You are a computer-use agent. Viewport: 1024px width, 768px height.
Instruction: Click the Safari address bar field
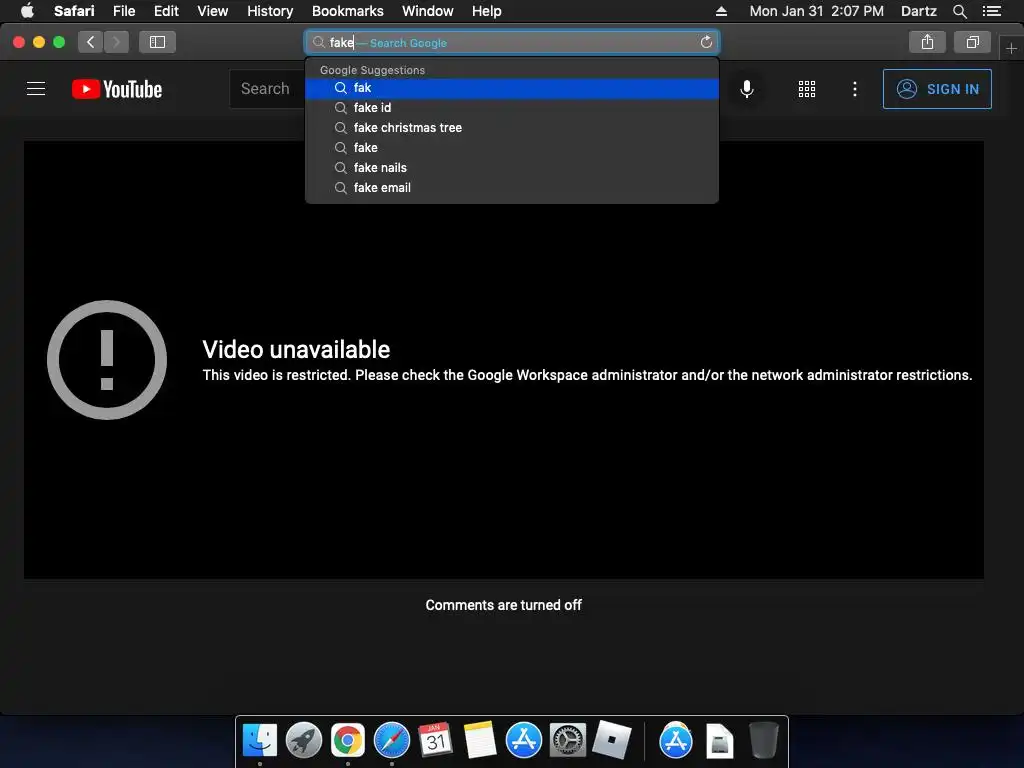click(x=512, y=42)
